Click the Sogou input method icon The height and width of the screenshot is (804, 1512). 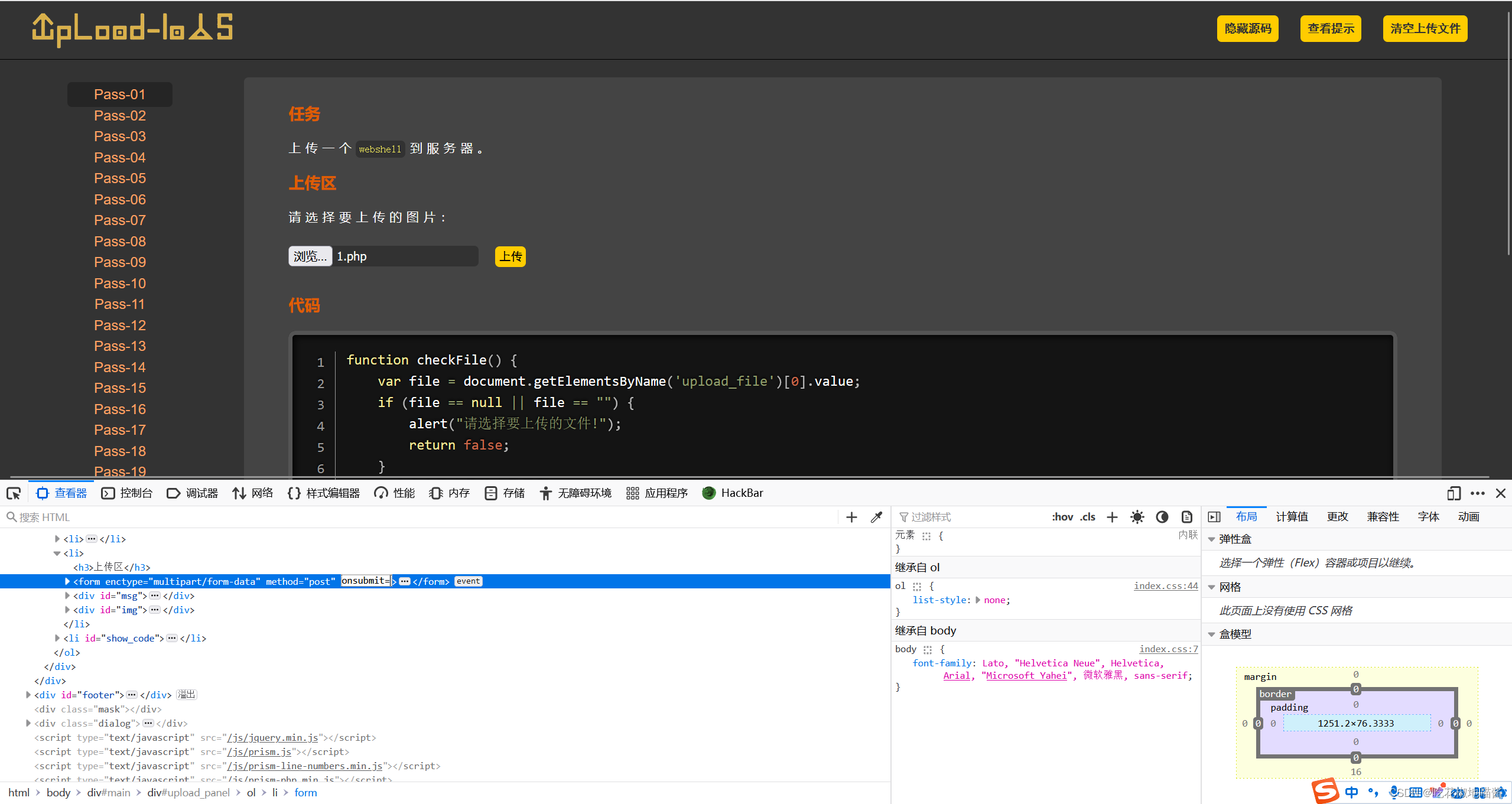point(1325,791)
